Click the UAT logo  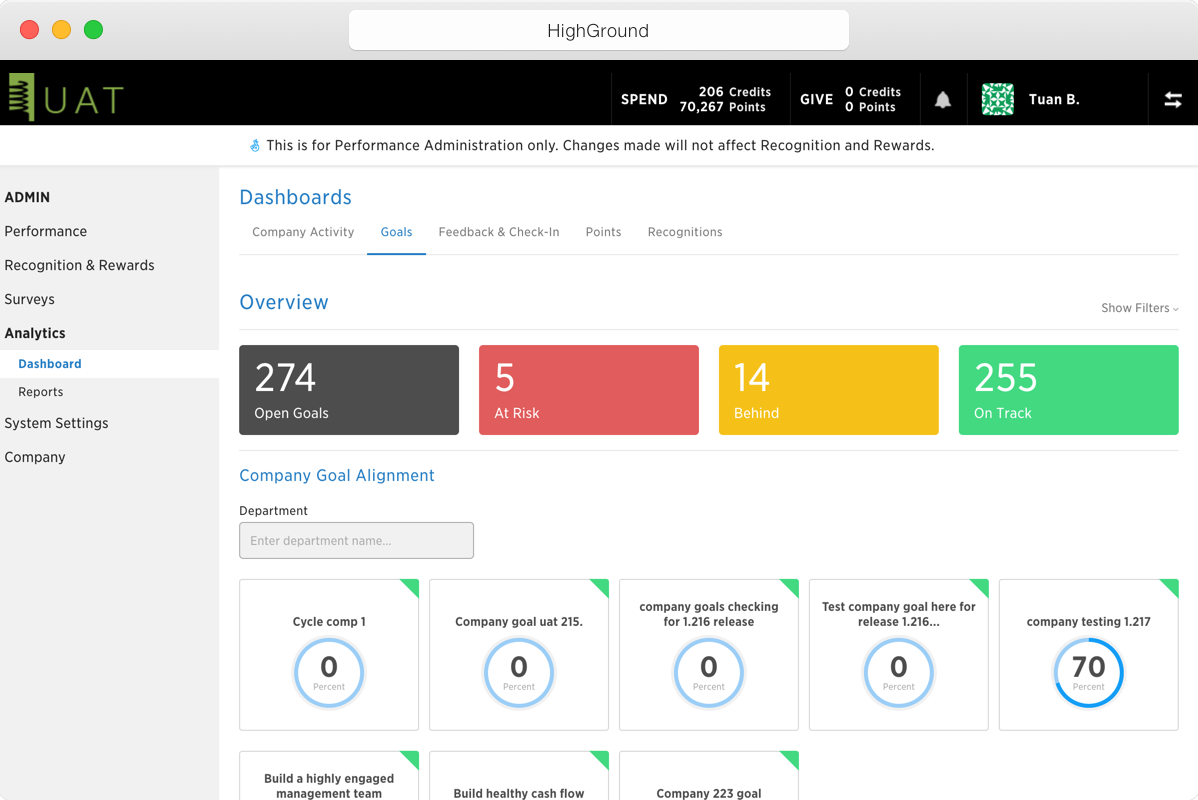coord(66,98)
